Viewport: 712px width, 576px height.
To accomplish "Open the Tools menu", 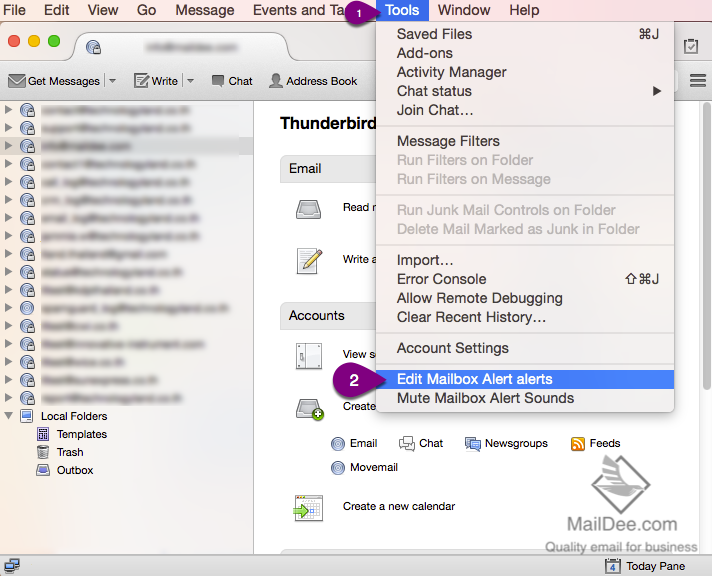I will [402, 10].
